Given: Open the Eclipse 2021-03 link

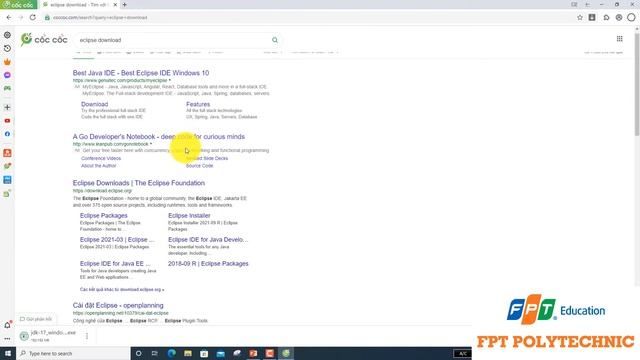Looking at the screenshot, I should pos(117,240).
